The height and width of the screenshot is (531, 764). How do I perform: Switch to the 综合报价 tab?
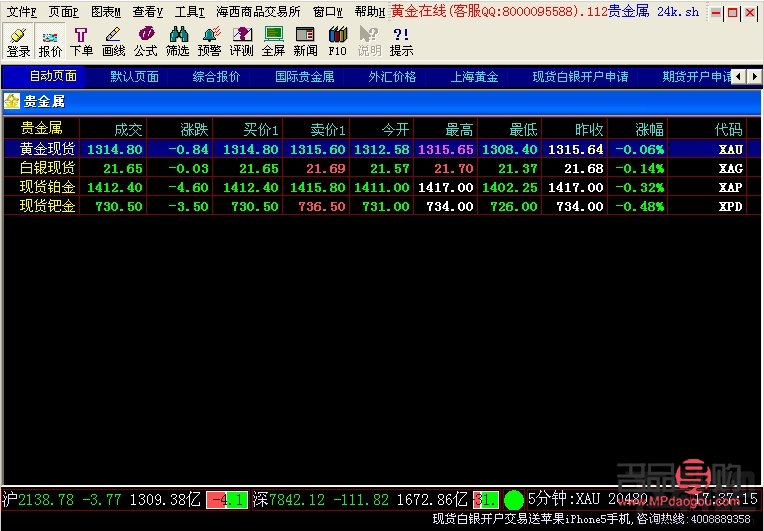(x=216, y=76)
